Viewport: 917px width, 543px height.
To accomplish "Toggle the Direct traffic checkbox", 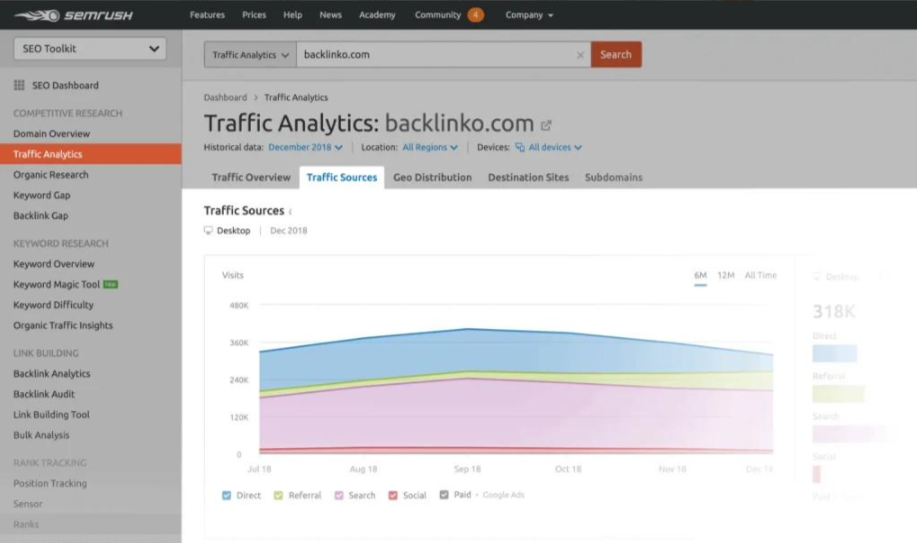I will [x=226, y=495].
